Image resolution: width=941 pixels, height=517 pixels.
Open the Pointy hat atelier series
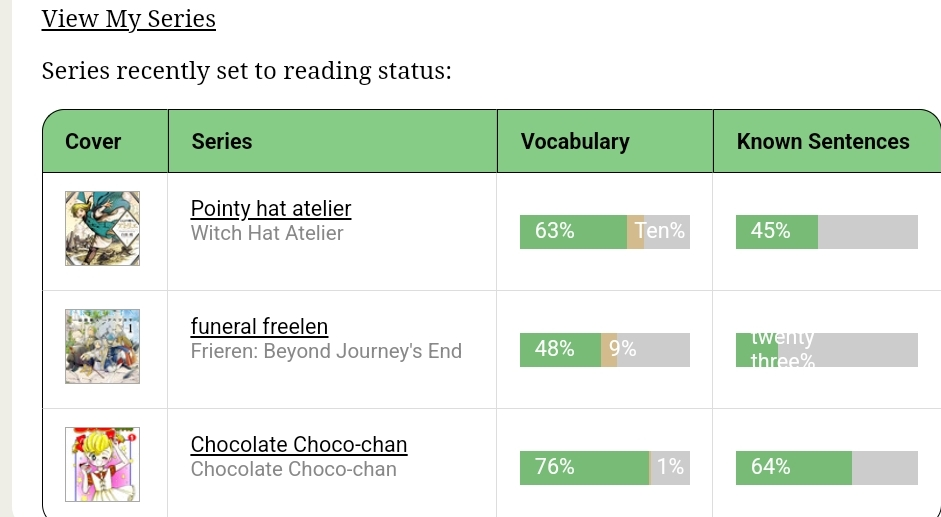click(x=271, y=208)
